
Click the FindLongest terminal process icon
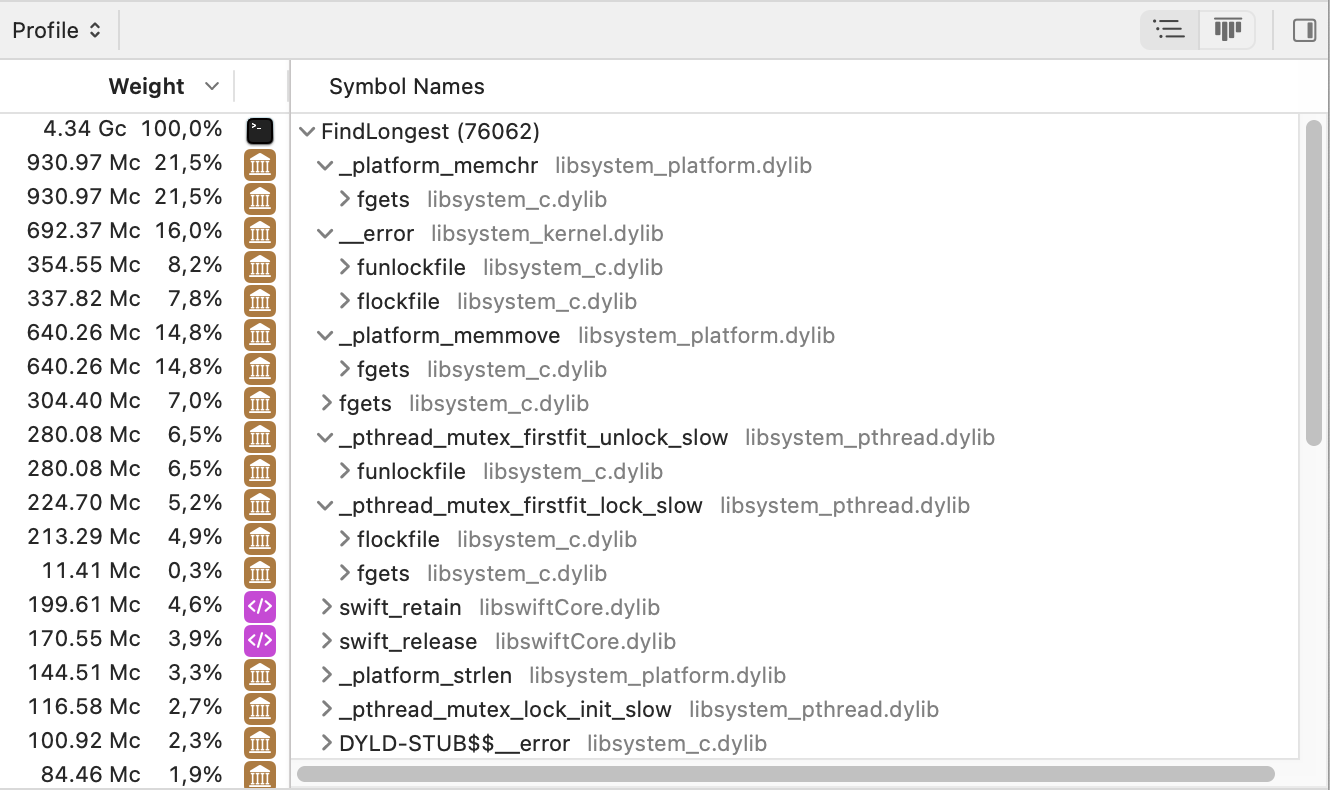(x=260, y=130)
